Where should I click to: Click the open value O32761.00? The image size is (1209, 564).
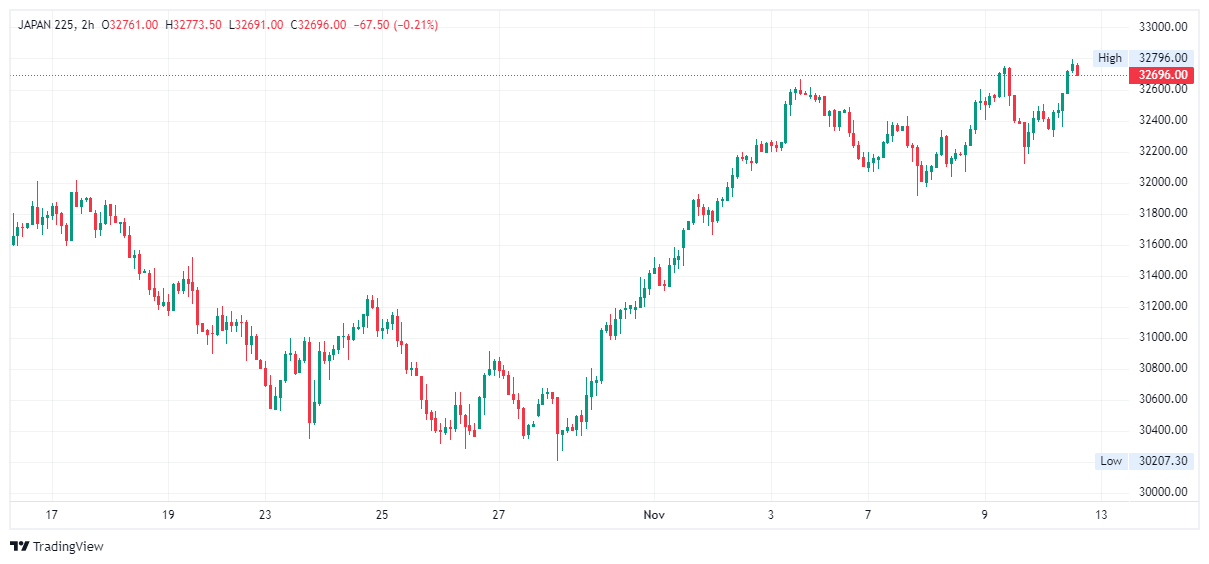129,25
